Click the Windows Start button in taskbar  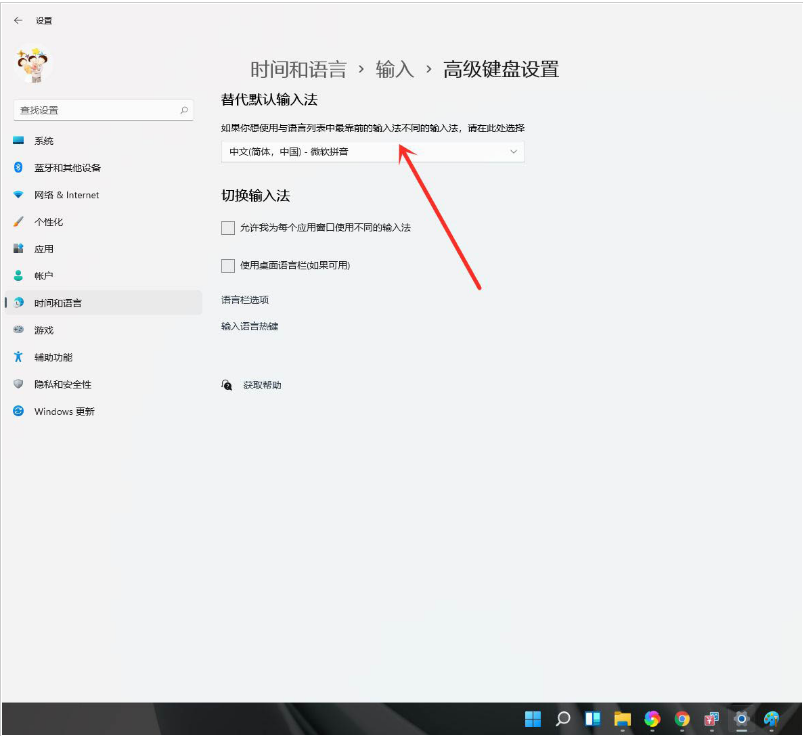click(533, 719)
